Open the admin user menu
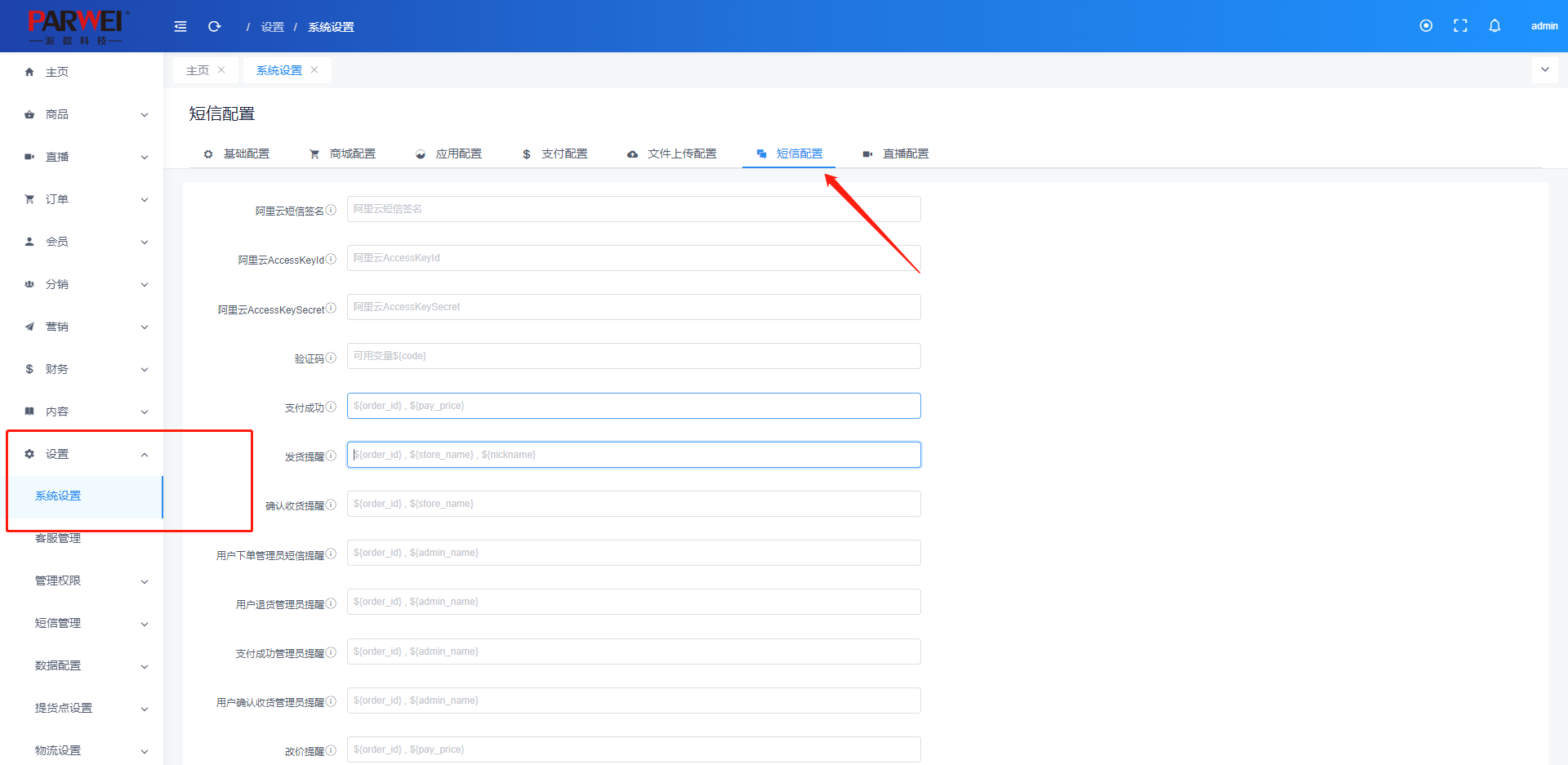The width and height of the screenshot is (1568, 765). [1544, 26]
